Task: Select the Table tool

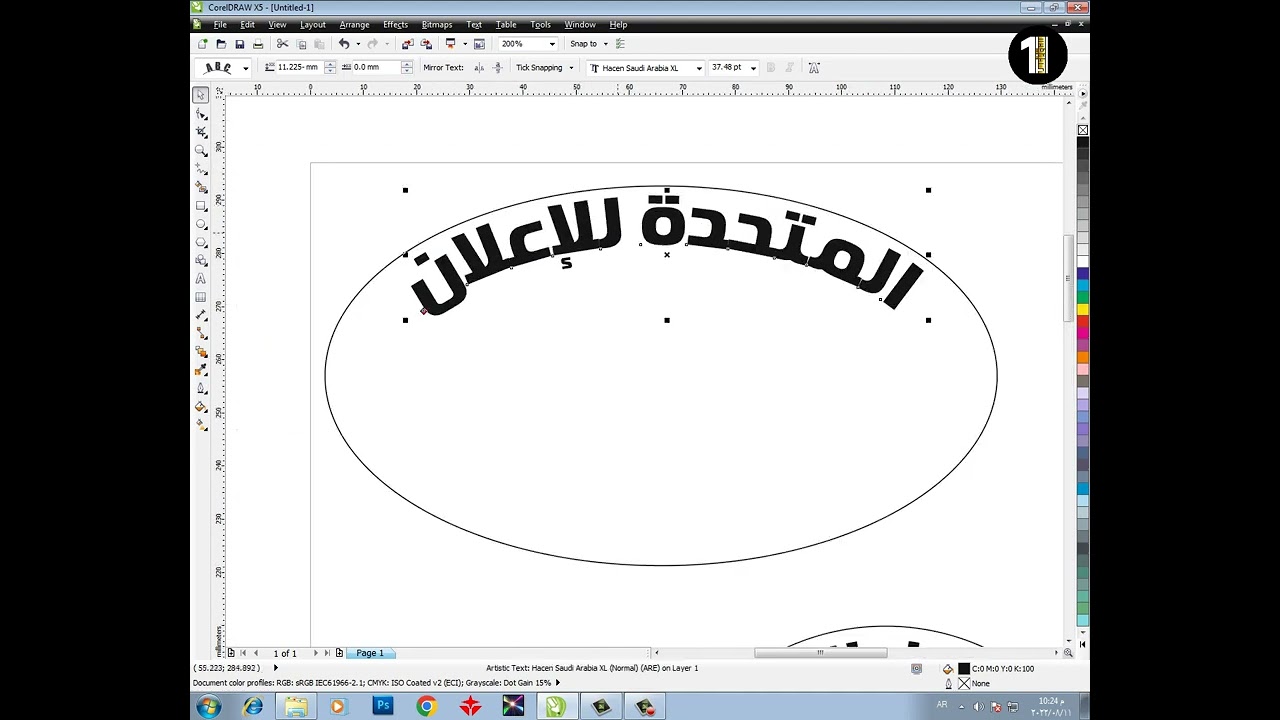Action: tap(201, 297)
